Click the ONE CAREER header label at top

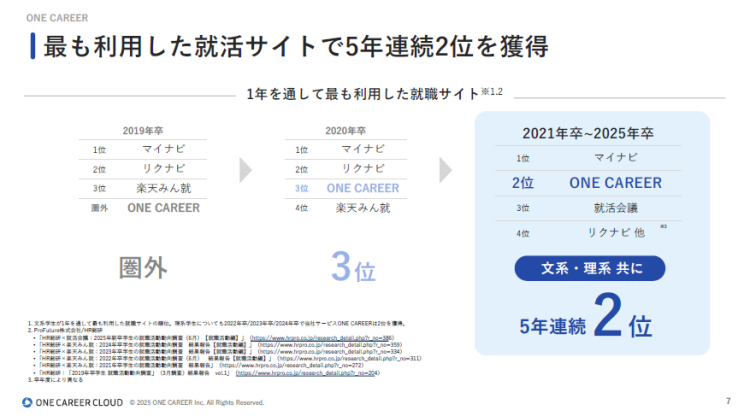[57, 18]
